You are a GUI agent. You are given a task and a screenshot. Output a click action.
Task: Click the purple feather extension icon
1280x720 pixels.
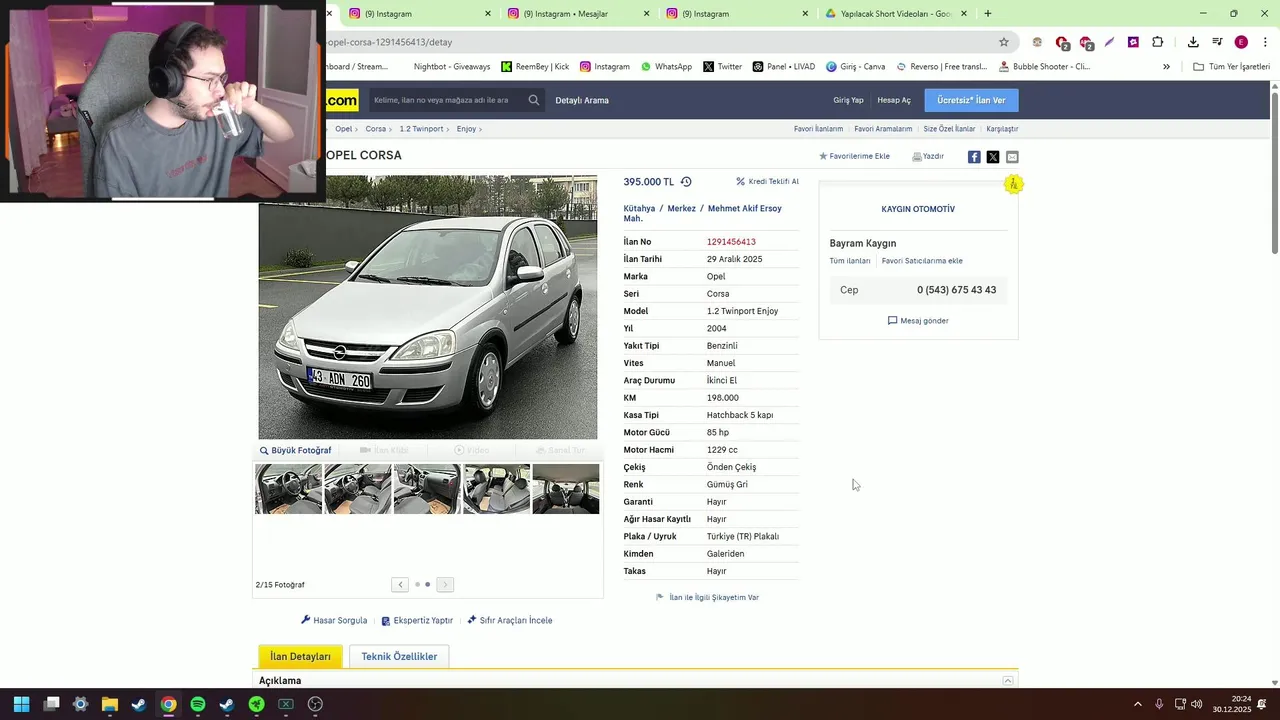pyautogui.click(x=1109, y=42)
